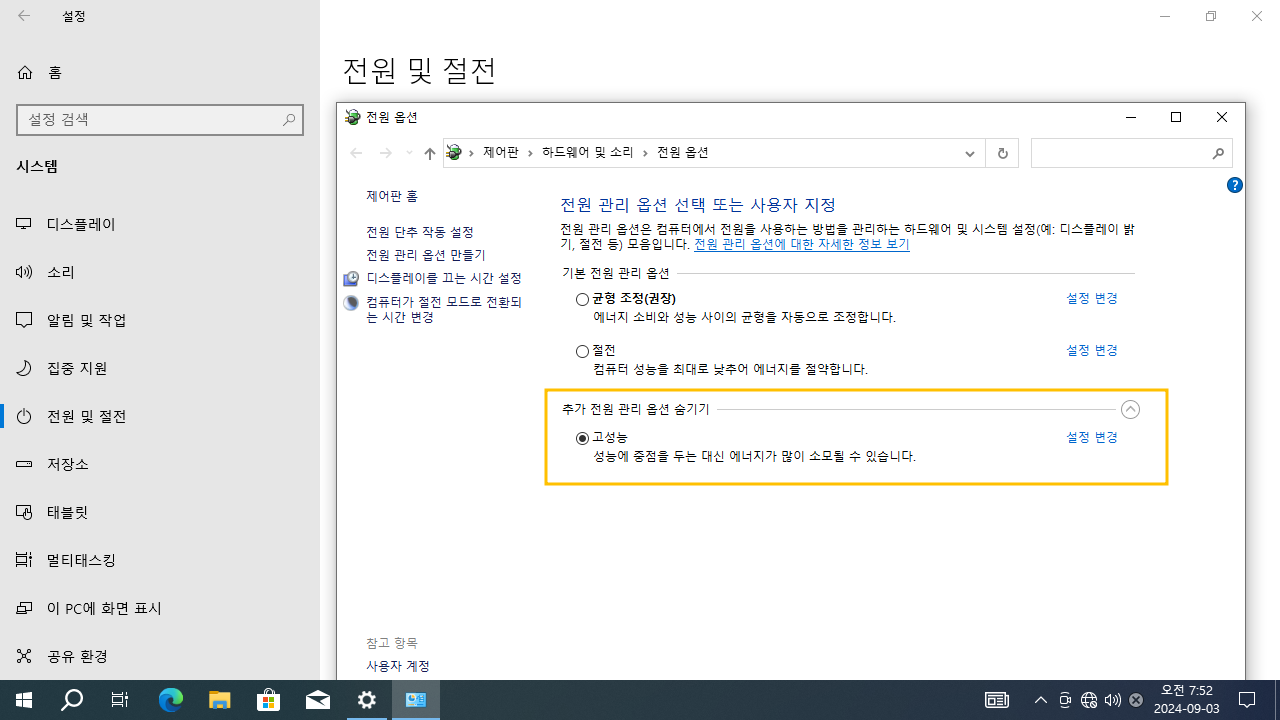
Task: Open 공유 환경 settings page
Action: pyautogui.click(x=160, y=656)
